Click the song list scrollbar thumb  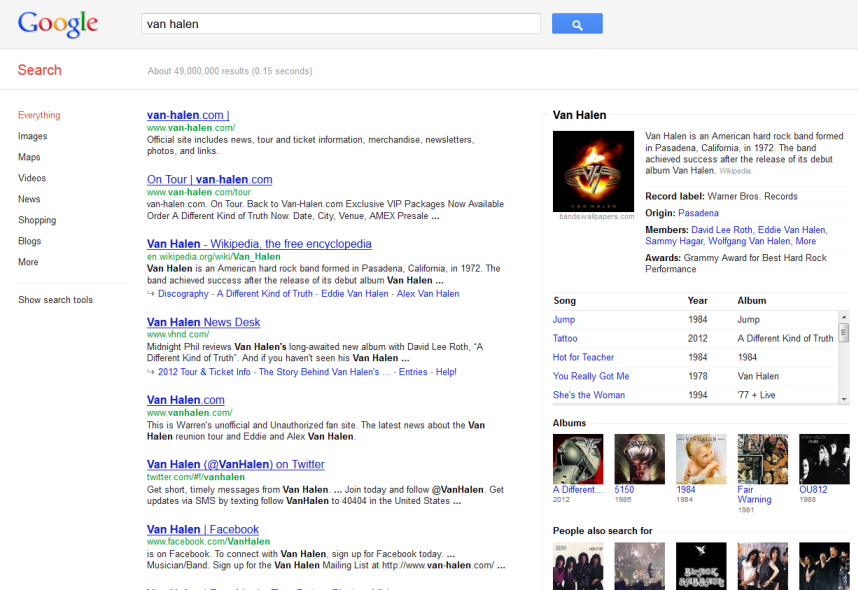(x=844, y=332)
